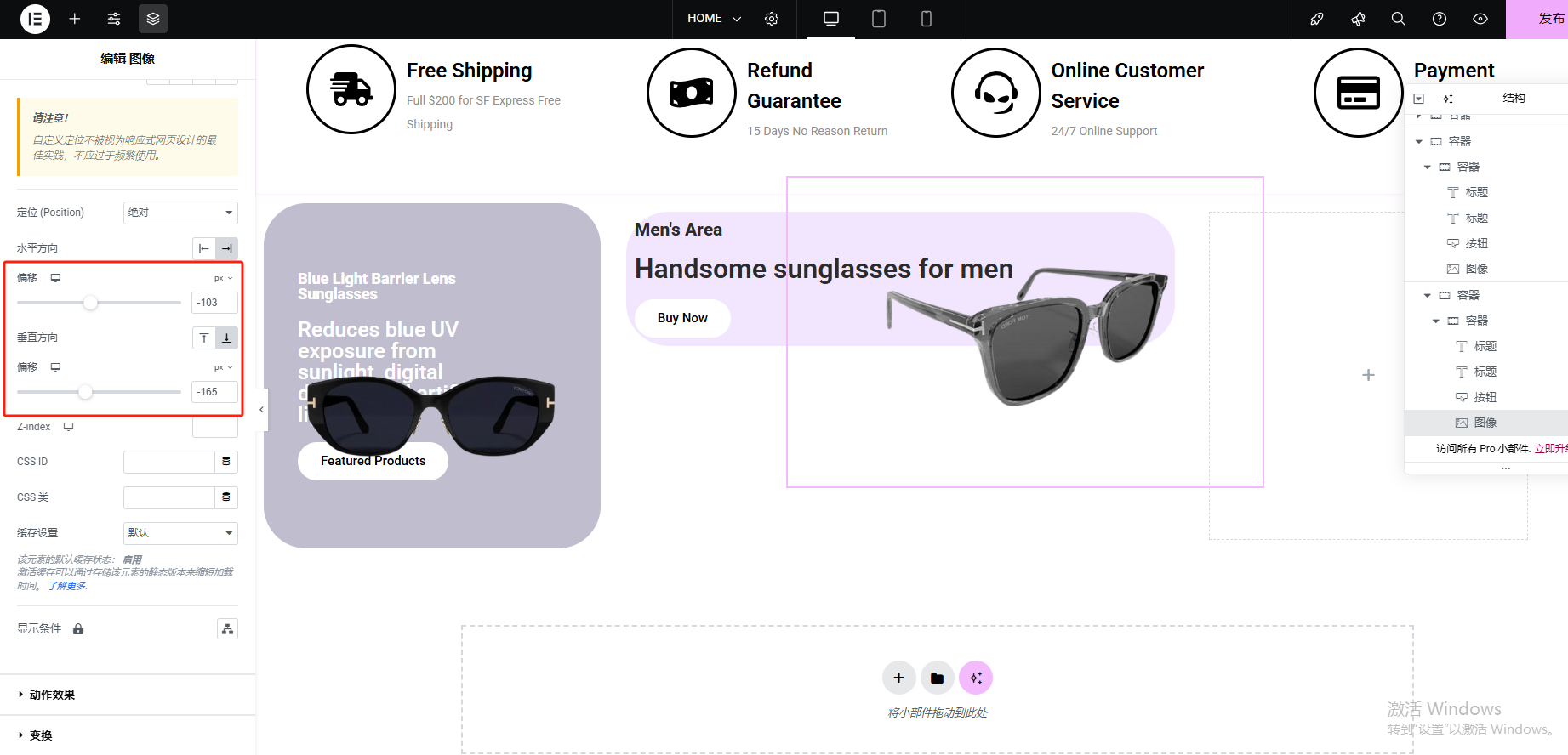Open the Finder search icon
Viewport: 1568px width, 755px height.
click(x=1398, y=19)
